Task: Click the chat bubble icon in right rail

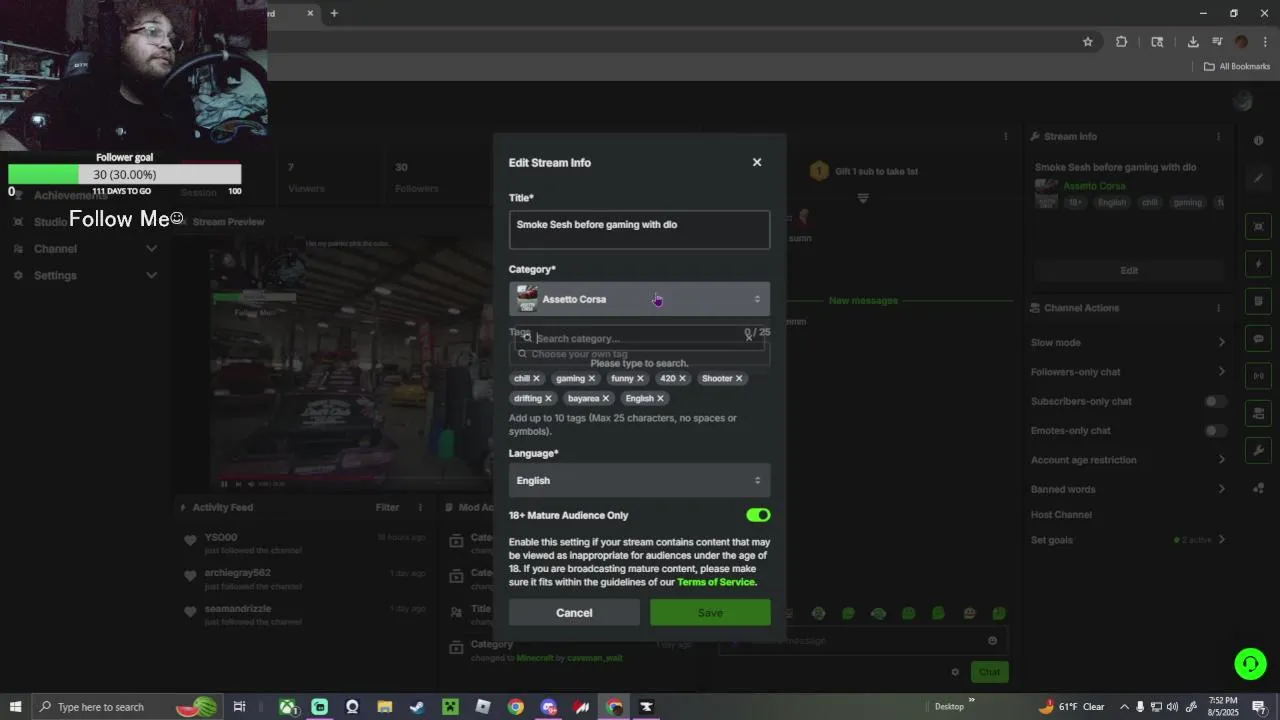Action: (1258, 339)
